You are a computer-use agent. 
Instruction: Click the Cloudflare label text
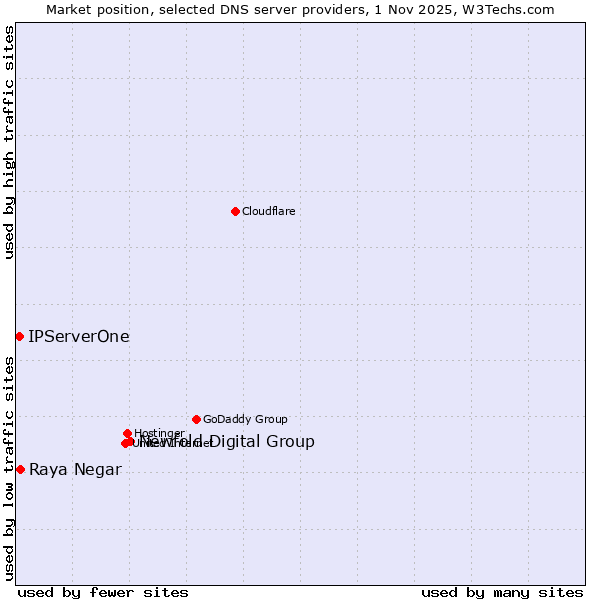(268, 211)
